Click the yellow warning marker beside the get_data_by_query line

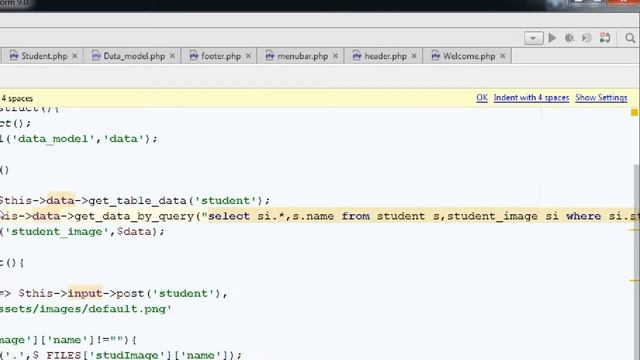pyautogui.click(x=634, y=230)
